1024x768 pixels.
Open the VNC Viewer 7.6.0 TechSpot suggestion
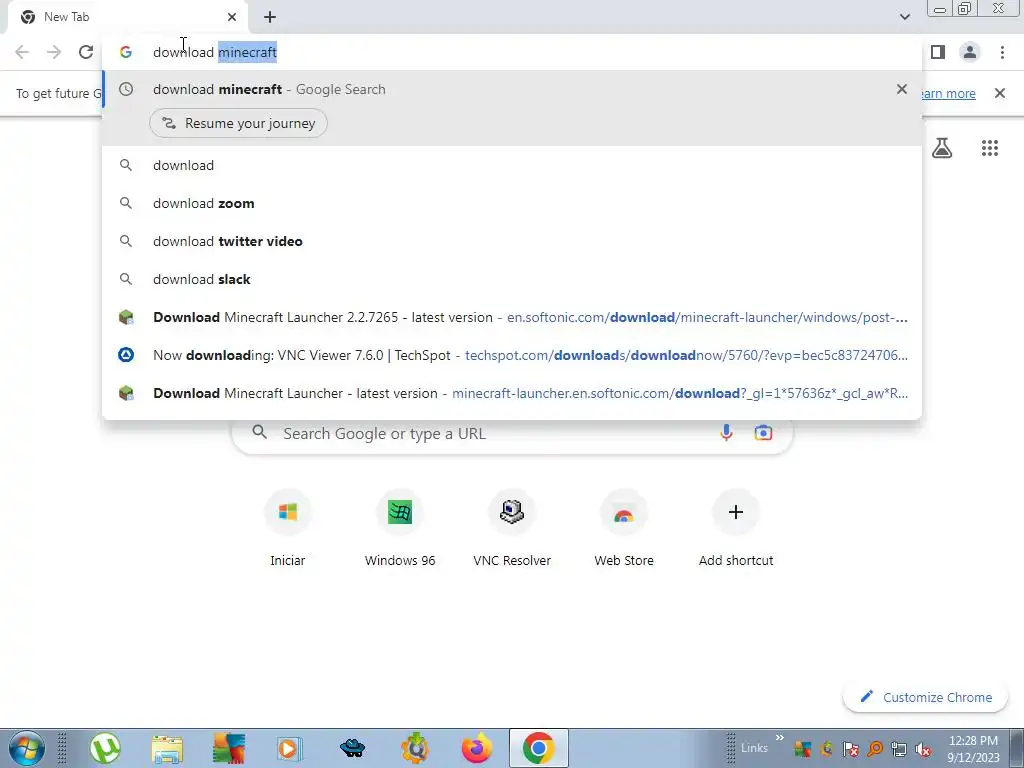(x=512, y=355)
